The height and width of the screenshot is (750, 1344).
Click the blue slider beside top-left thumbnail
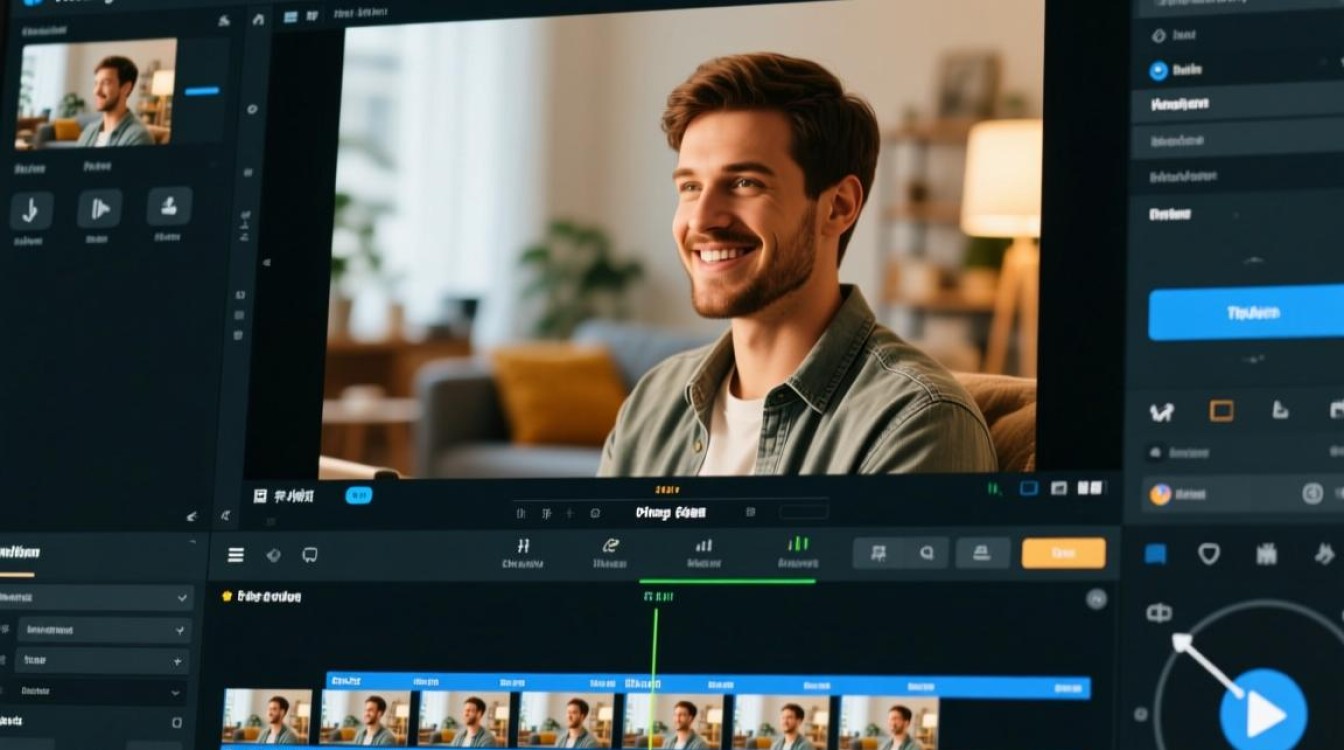202,91
